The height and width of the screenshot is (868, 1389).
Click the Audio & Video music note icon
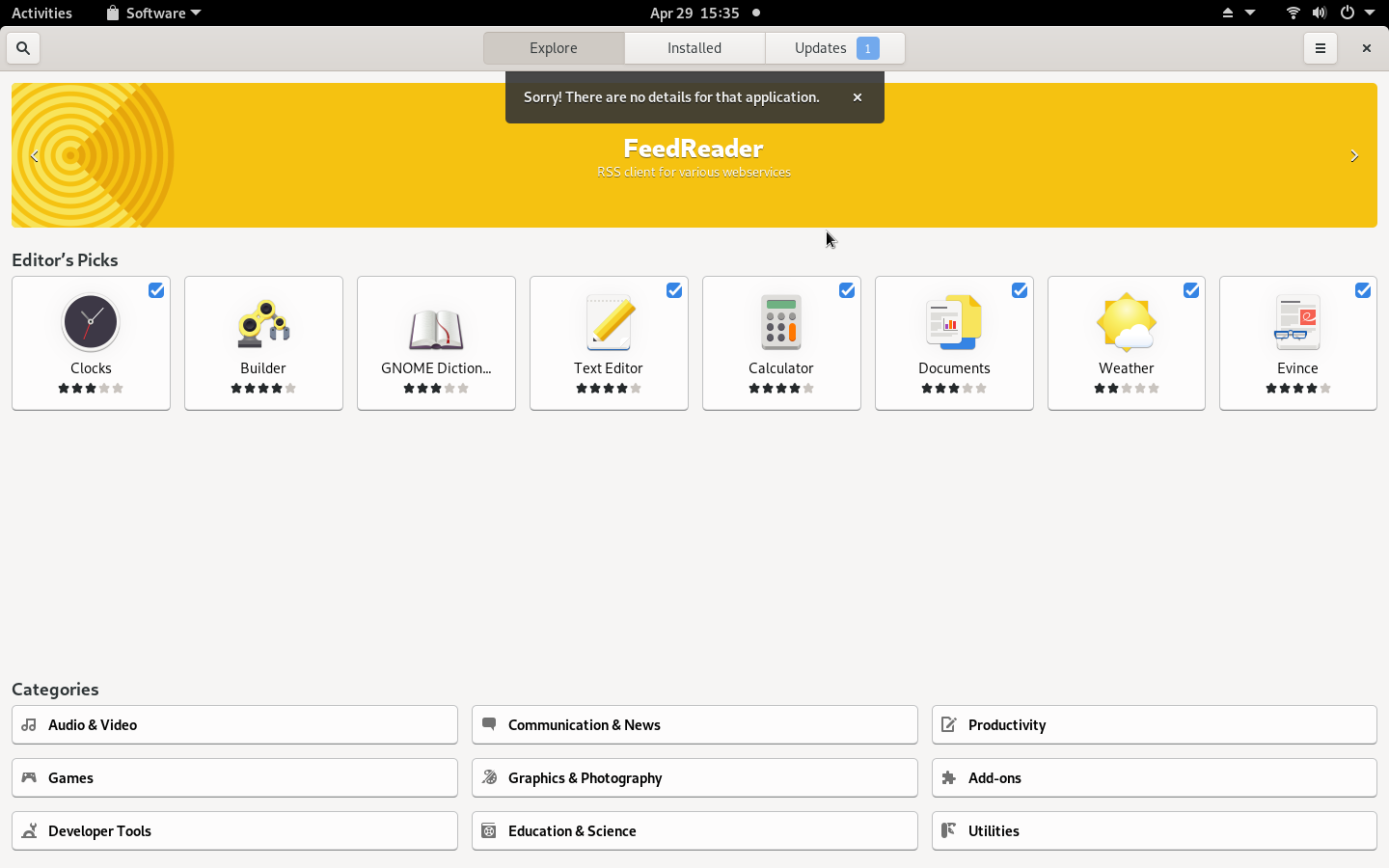click(29, 724)
